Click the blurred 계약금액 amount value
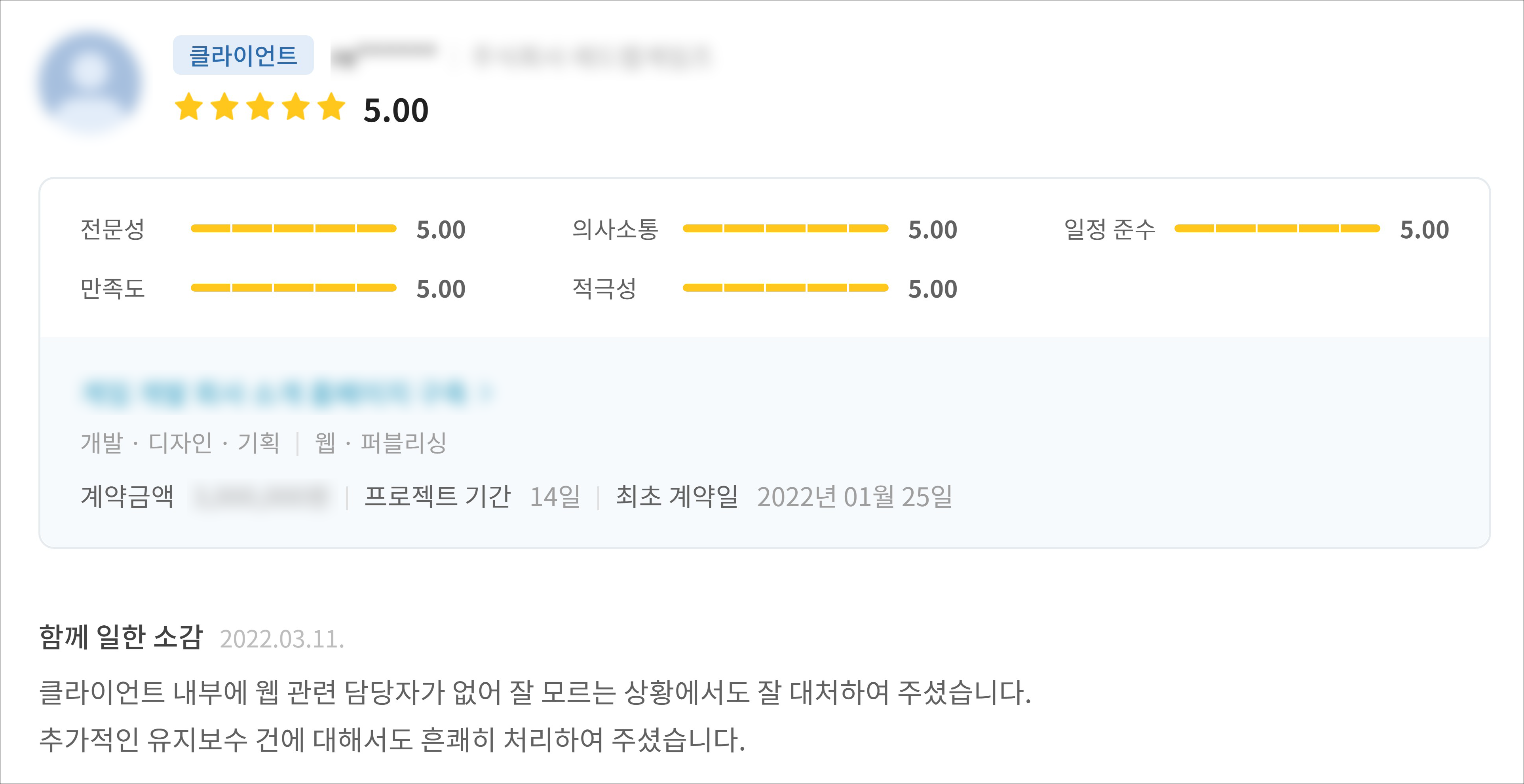 [x=260, y=496]
